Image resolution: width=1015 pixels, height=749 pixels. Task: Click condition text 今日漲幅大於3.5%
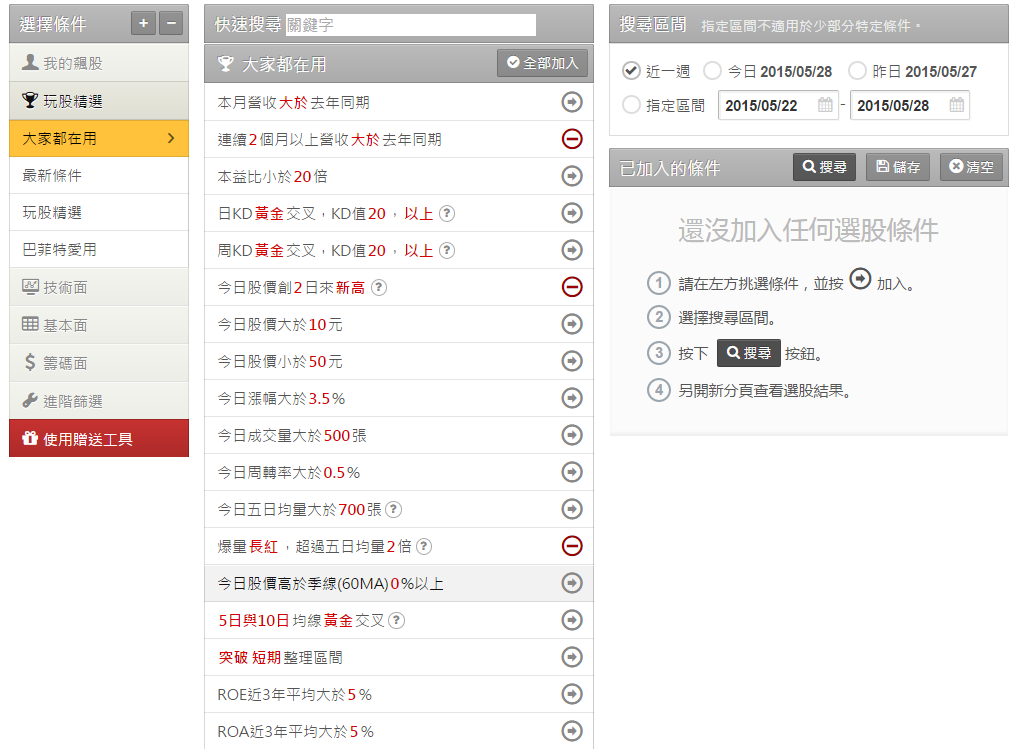coord(281,399)
